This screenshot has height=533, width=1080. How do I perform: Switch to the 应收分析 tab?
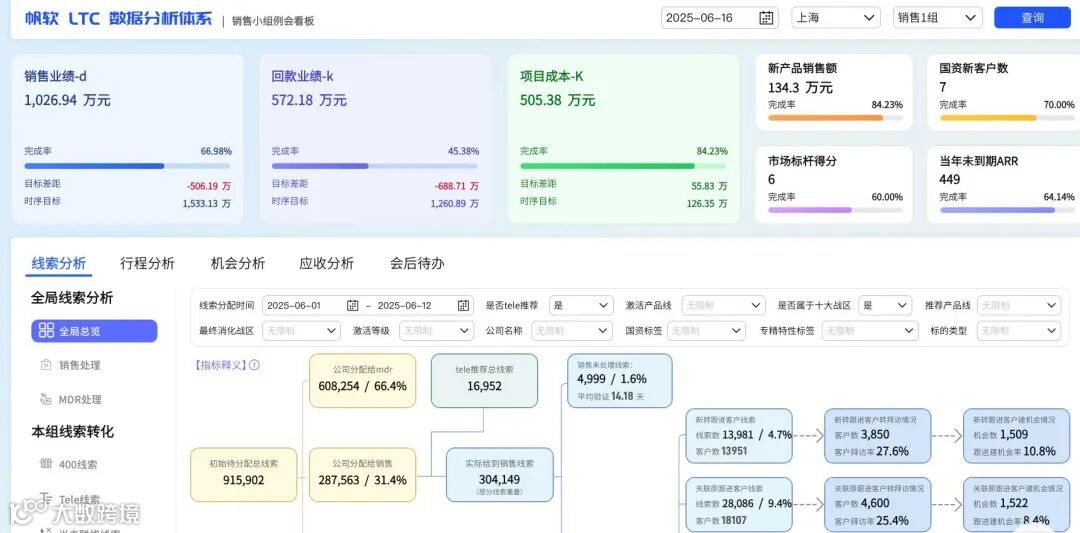coord(326,263)
